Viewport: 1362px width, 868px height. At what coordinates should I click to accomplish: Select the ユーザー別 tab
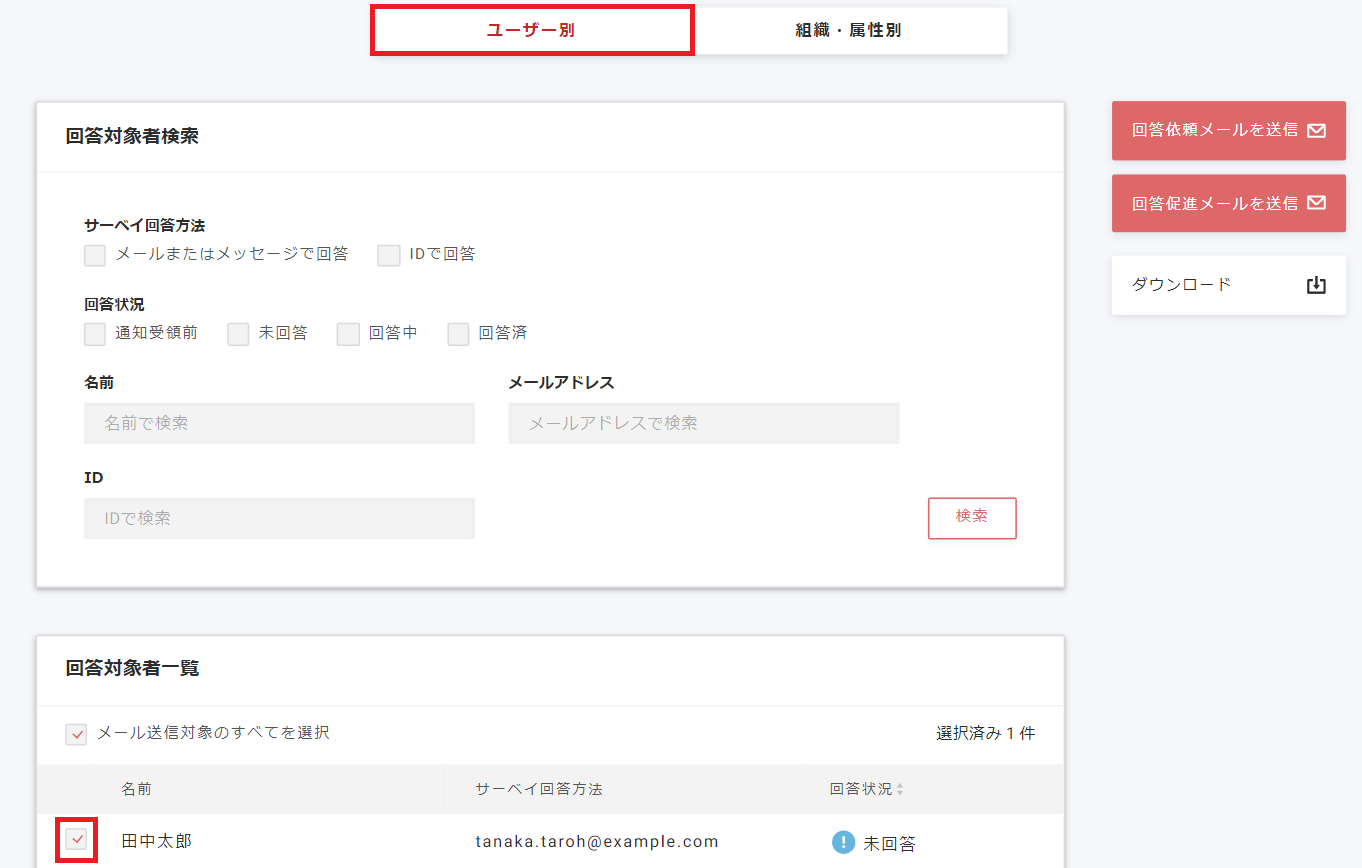tap(532, 30)
